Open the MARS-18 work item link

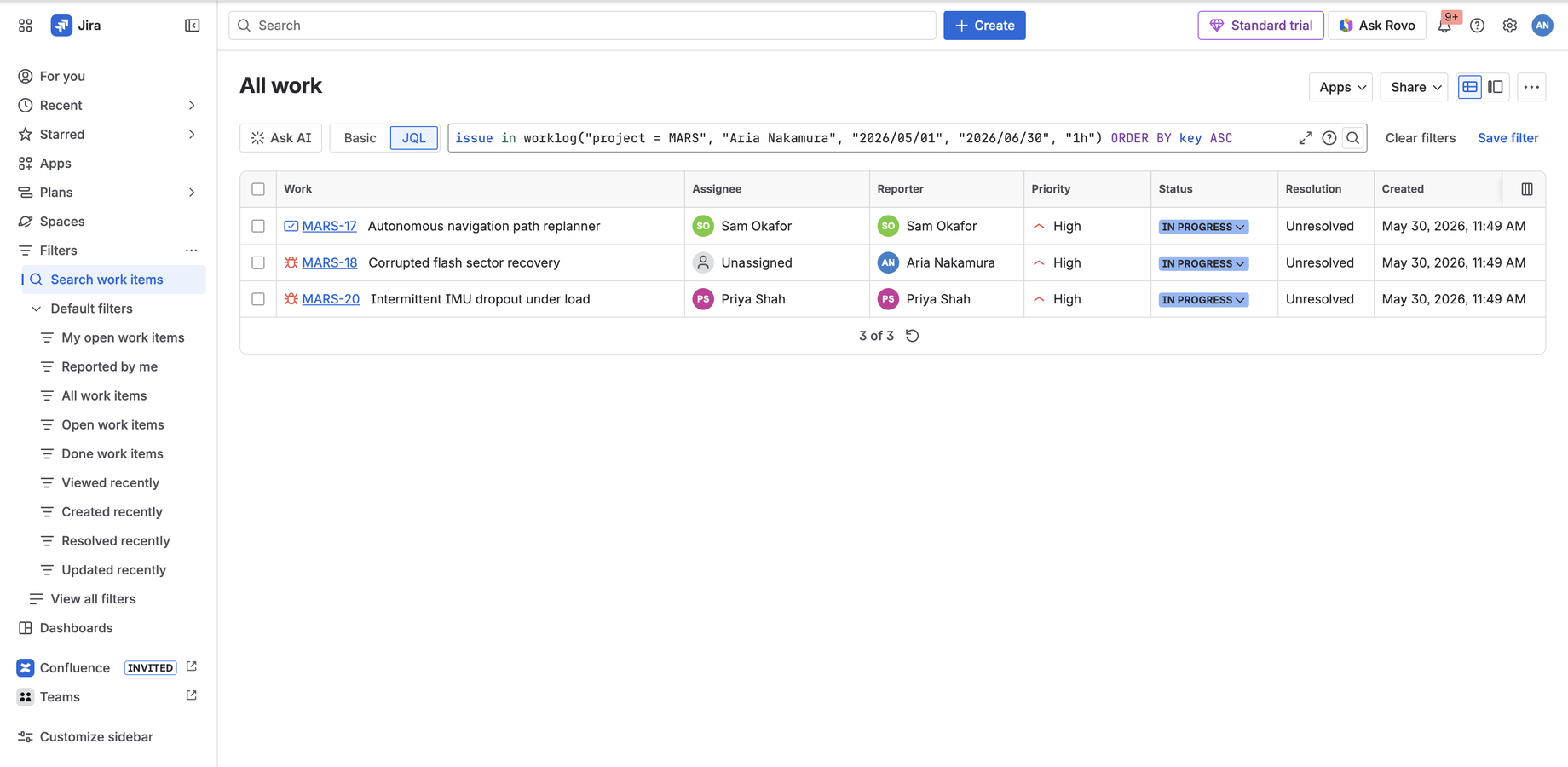click(330, 262)
